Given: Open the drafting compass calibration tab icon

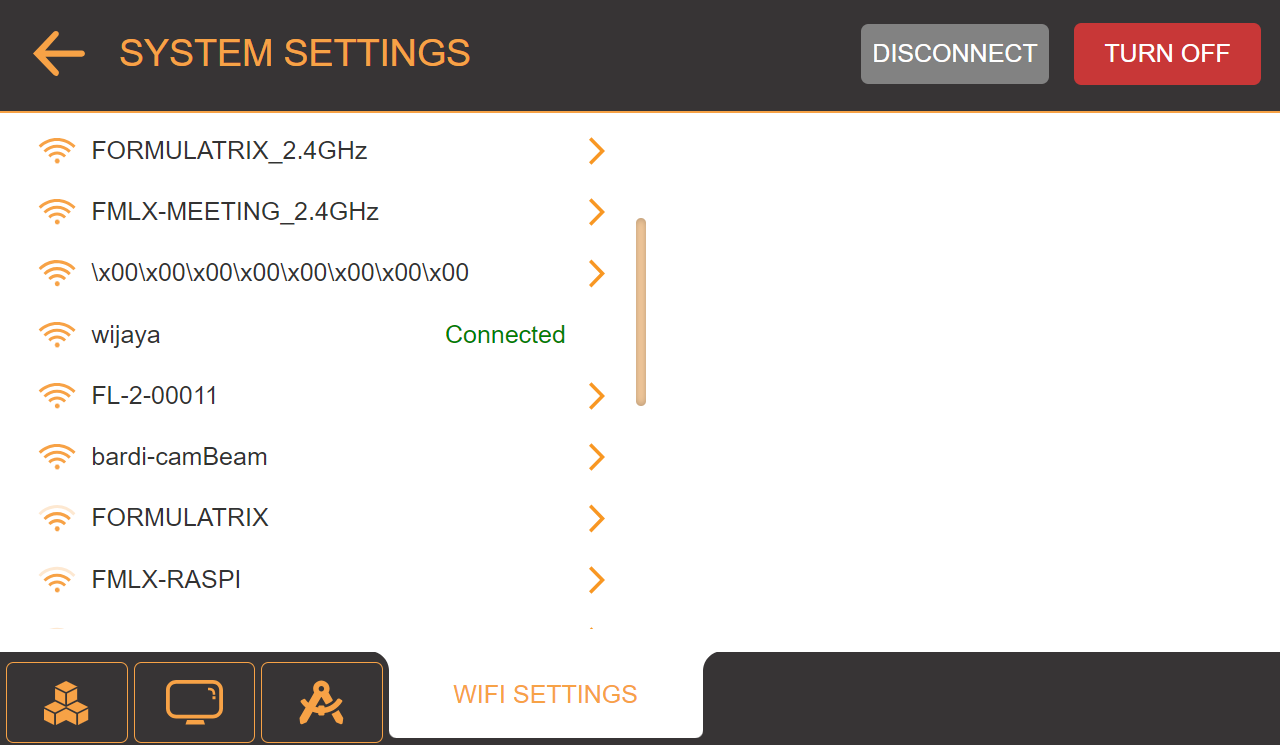Looking at the screenshot, I should coord(322,702).
